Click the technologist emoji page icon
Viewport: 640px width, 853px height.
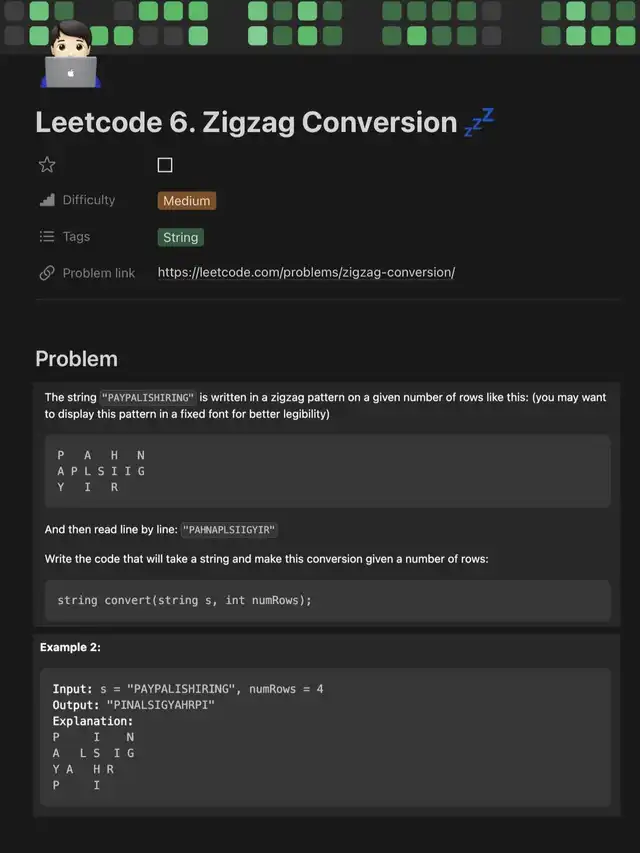[x=70, y=55]
